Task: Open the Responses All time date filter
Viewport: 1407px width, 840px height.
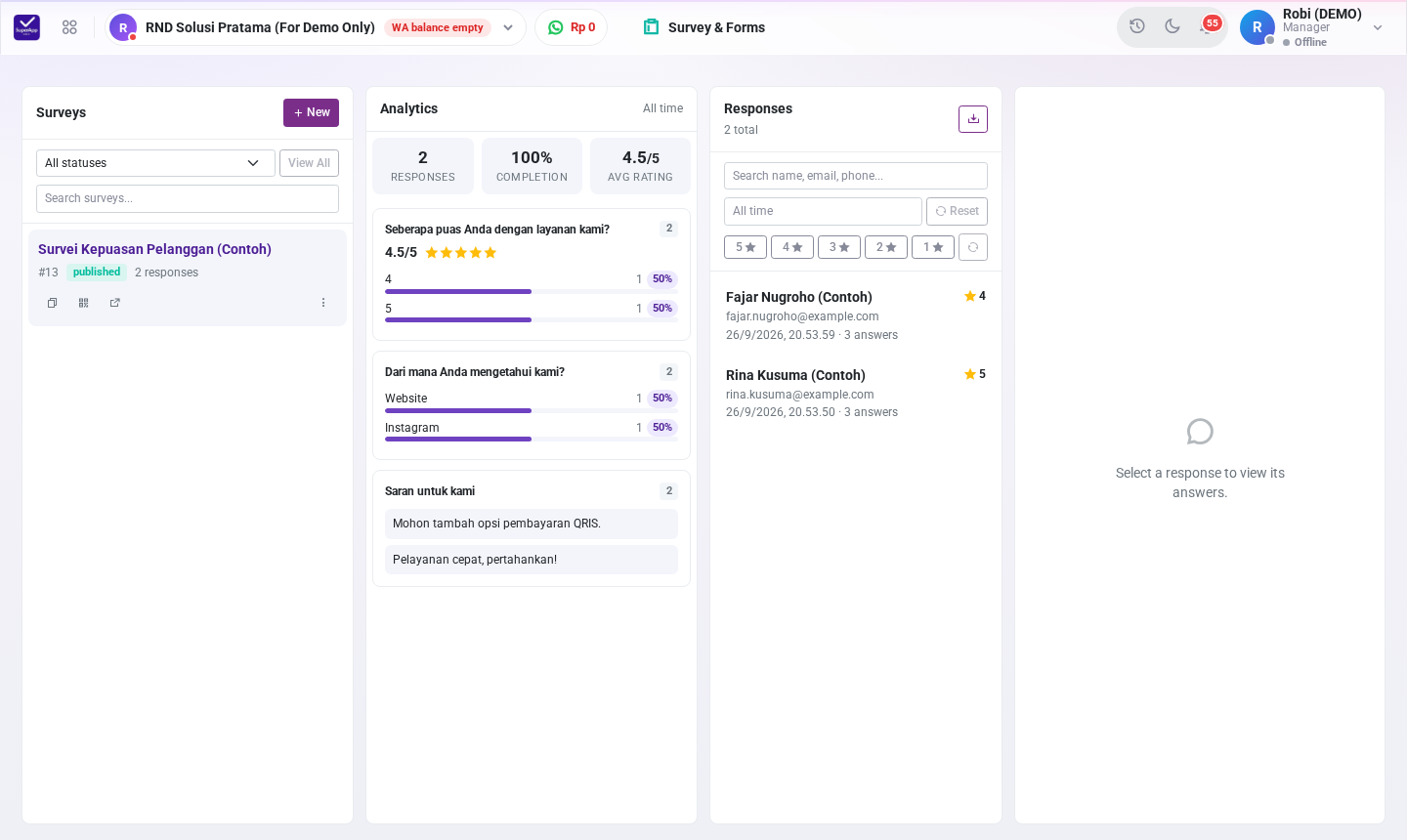Action: tap(823, 211)
